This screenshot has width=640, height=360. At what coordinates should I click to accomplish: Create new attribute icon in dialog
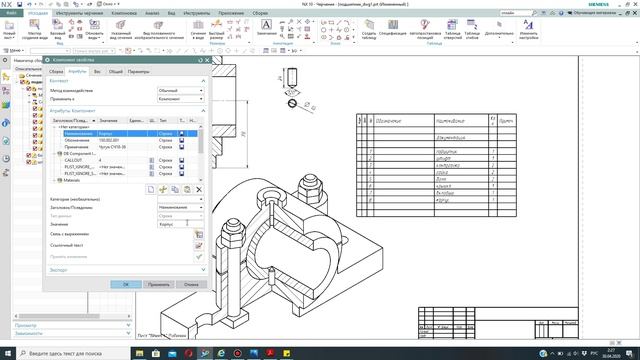[x=151, y=189]
